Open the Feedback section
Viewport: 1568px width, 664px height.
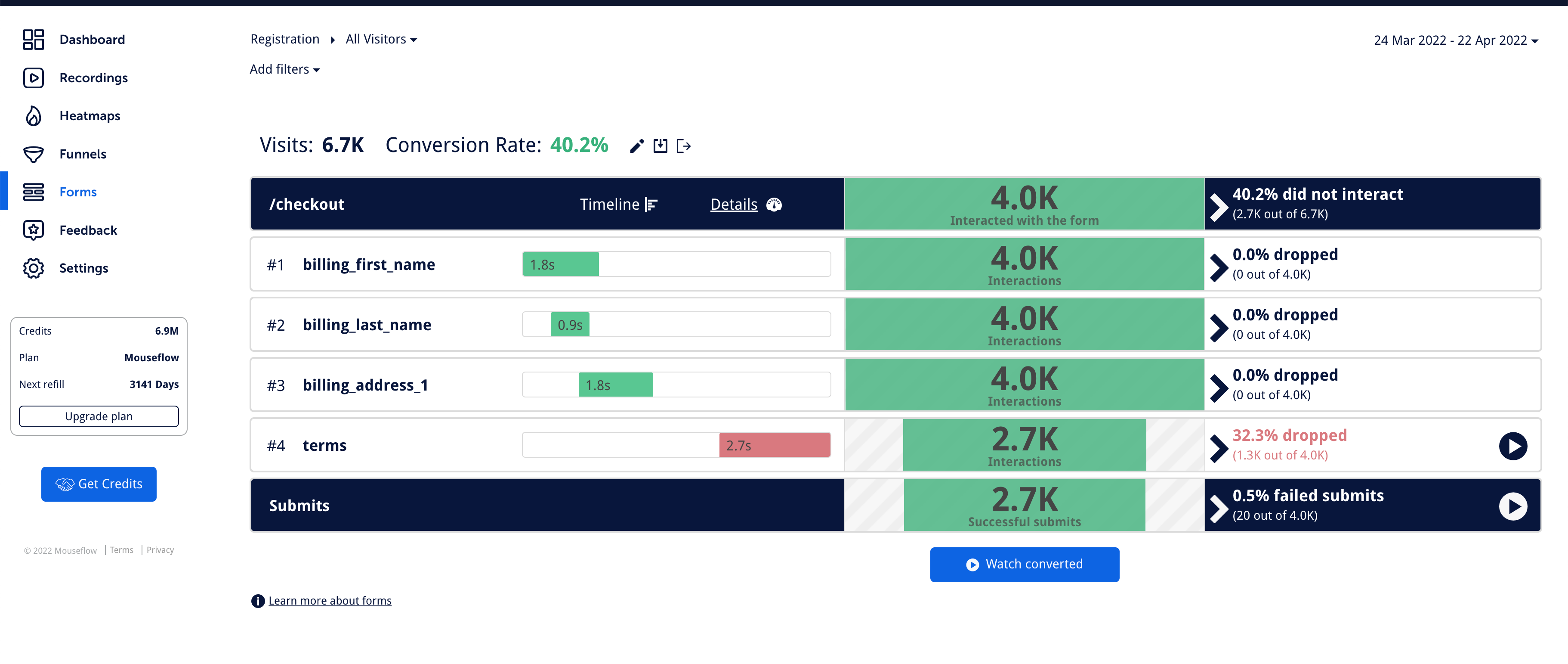point(88,230)
